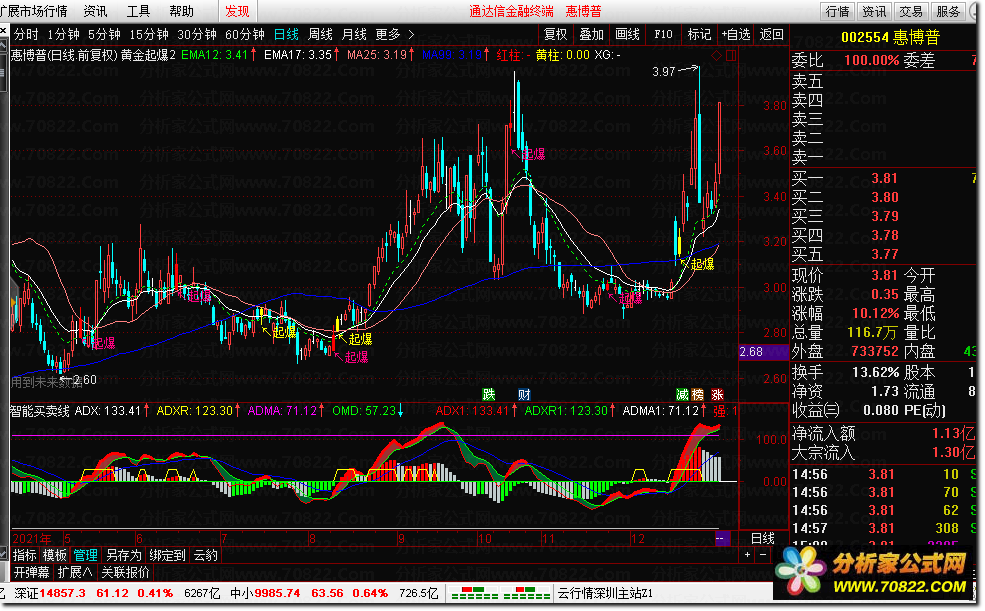This screenshot has width=985, height=611.
Task: Click the 智能买卖线 indicator title
Action: pyautogui.click(x=40, y=411)
